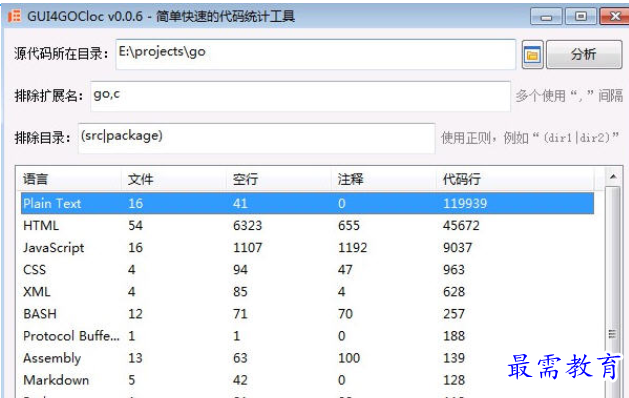Minimize the GUI4GOCloc window
Image resolution: width=629 pixels, height=398 pixels.
(x=546, y=16)
